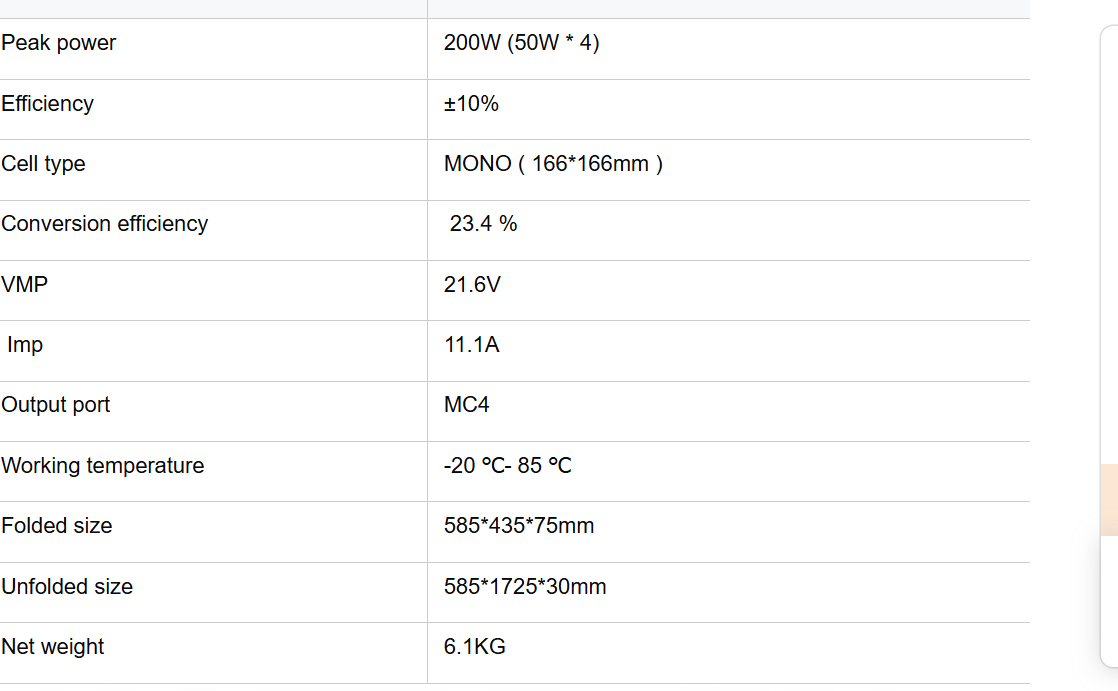Screen dimensions: 1118x691
Task: Click the "Peak power" row label
Action: tap(59, 43)
